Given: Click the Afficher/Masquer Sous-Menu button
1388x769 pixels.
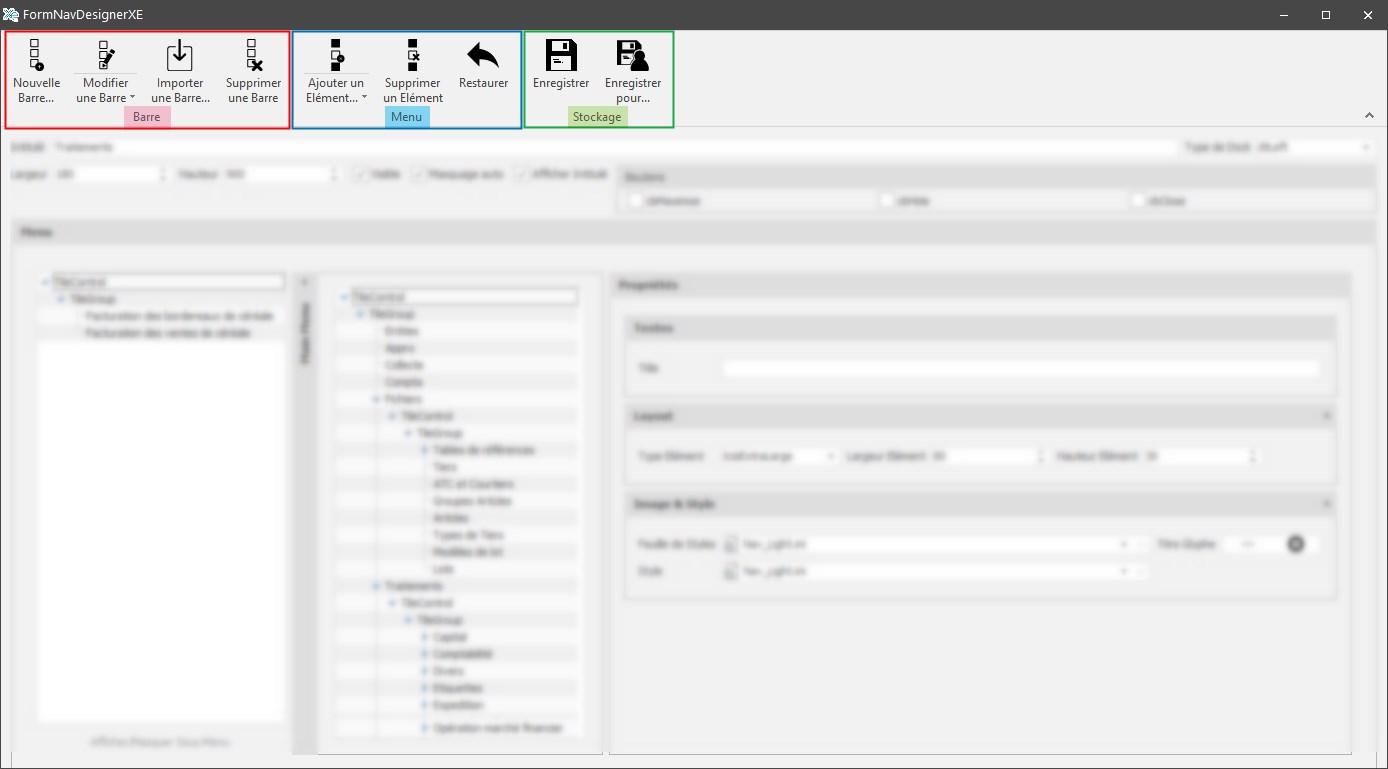Looking at the screenshot, I should point(160,742).
